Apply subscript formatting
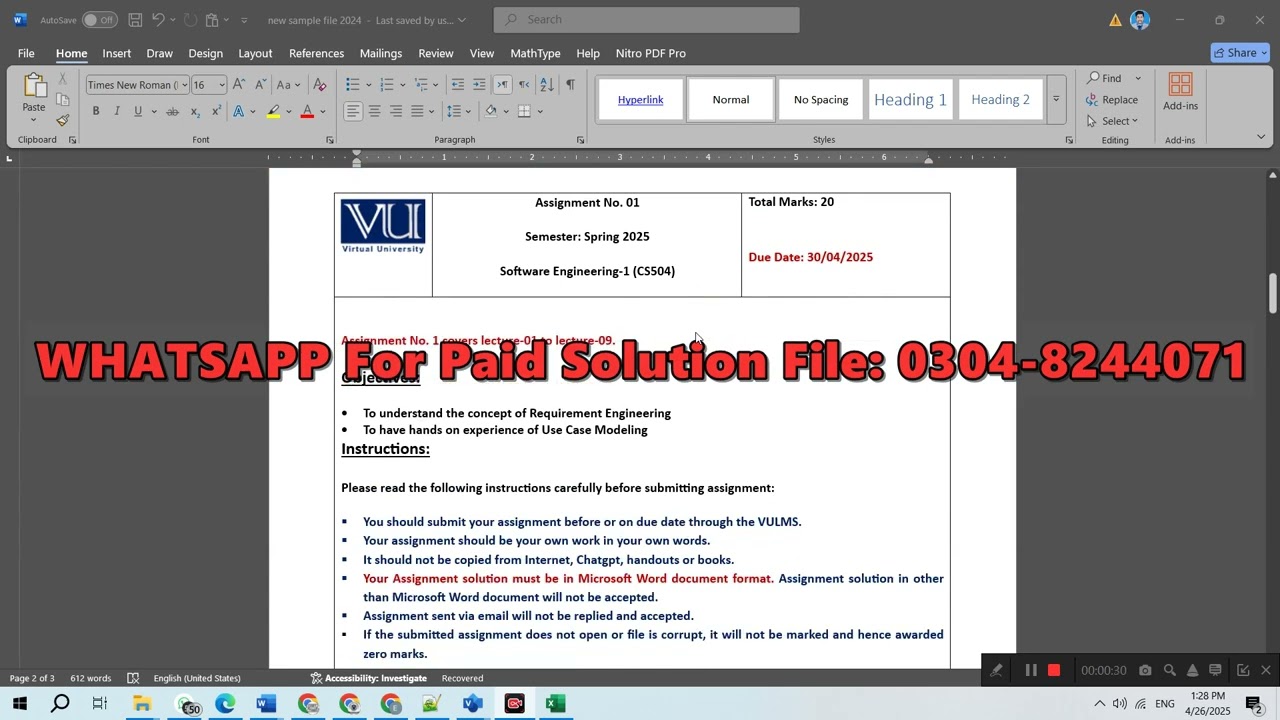This screenshot has width=1280, height=720. click(195, 111)
